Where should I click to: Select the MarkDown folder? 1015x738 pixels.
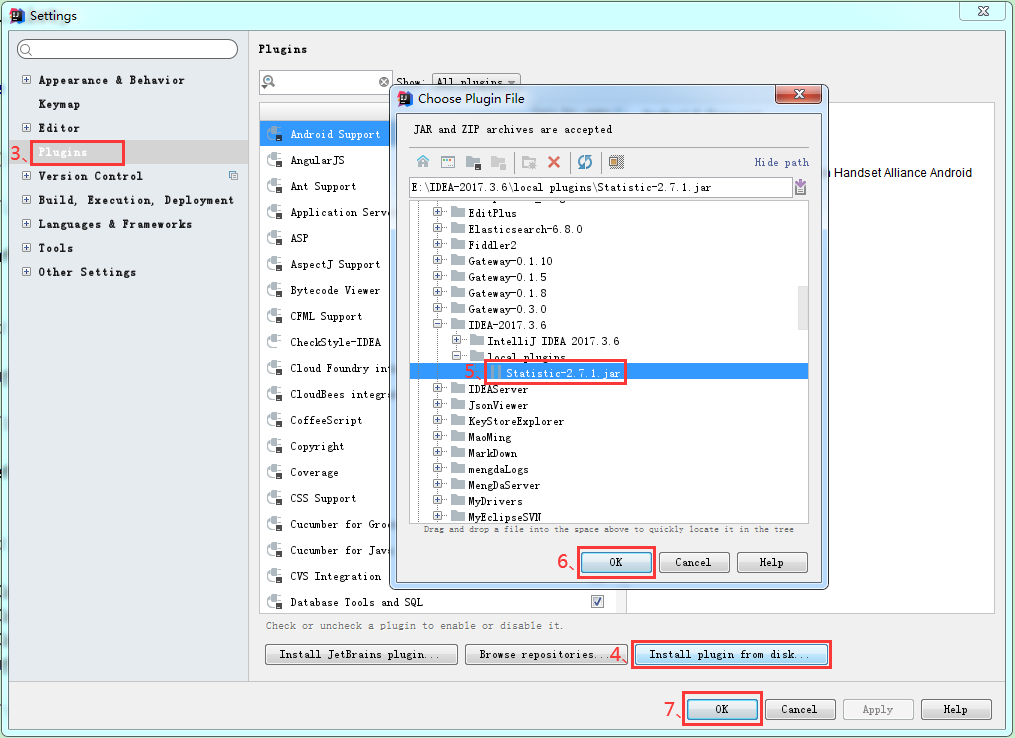492,453
